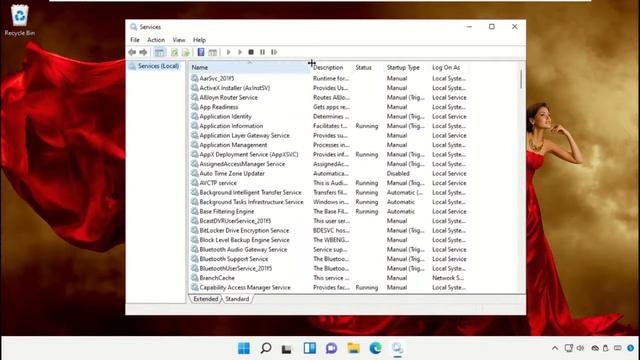Open the Recycle Bin desktop icon
The height and width of the screenshot is (360, 640).
point(20,20)
